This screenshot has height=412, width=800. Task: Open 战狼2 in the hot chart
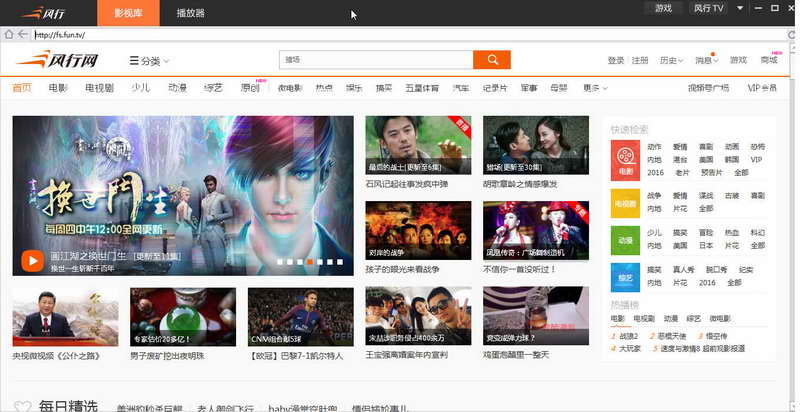tap(629, 337)
